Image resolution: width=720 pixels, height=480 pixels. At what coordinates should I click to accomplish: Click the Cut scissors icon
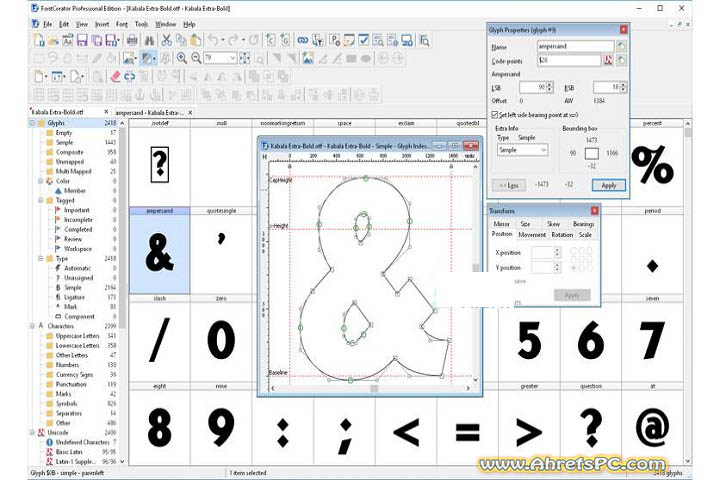click(x=166, y=40)
